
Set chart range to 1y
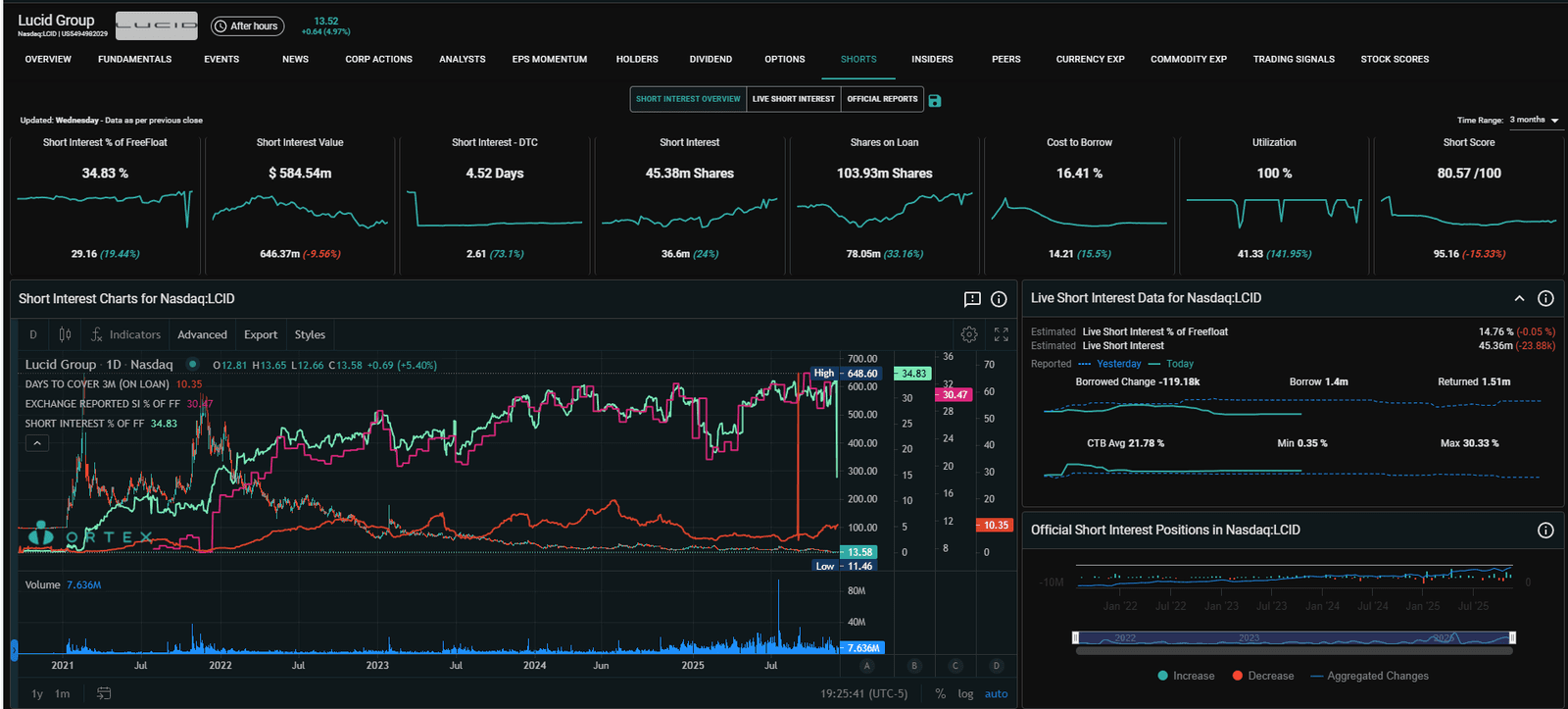(x=37, y=693)
